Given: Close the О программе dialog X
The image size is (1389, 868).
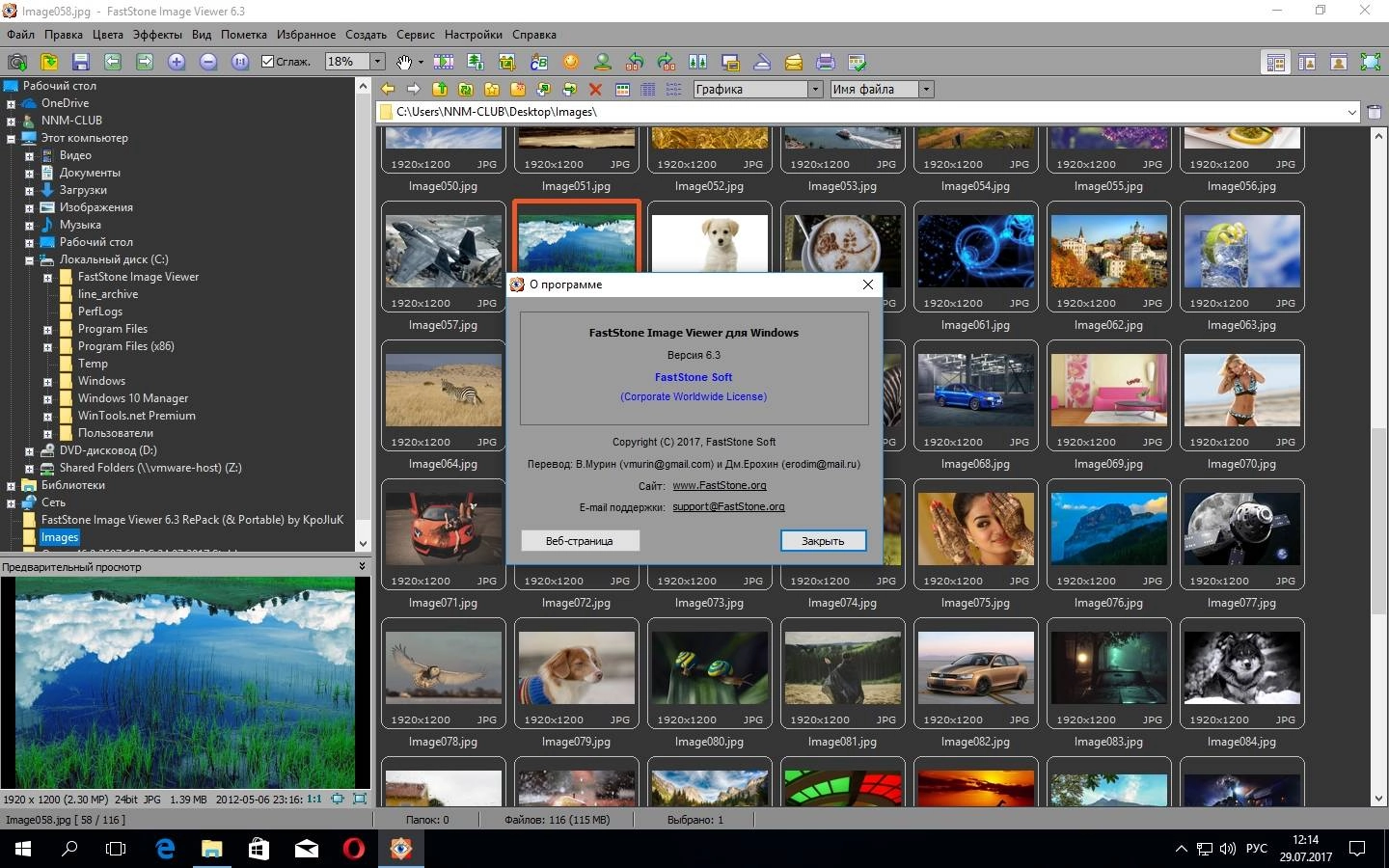Looking at the screenshot, I should click(867, 285).
